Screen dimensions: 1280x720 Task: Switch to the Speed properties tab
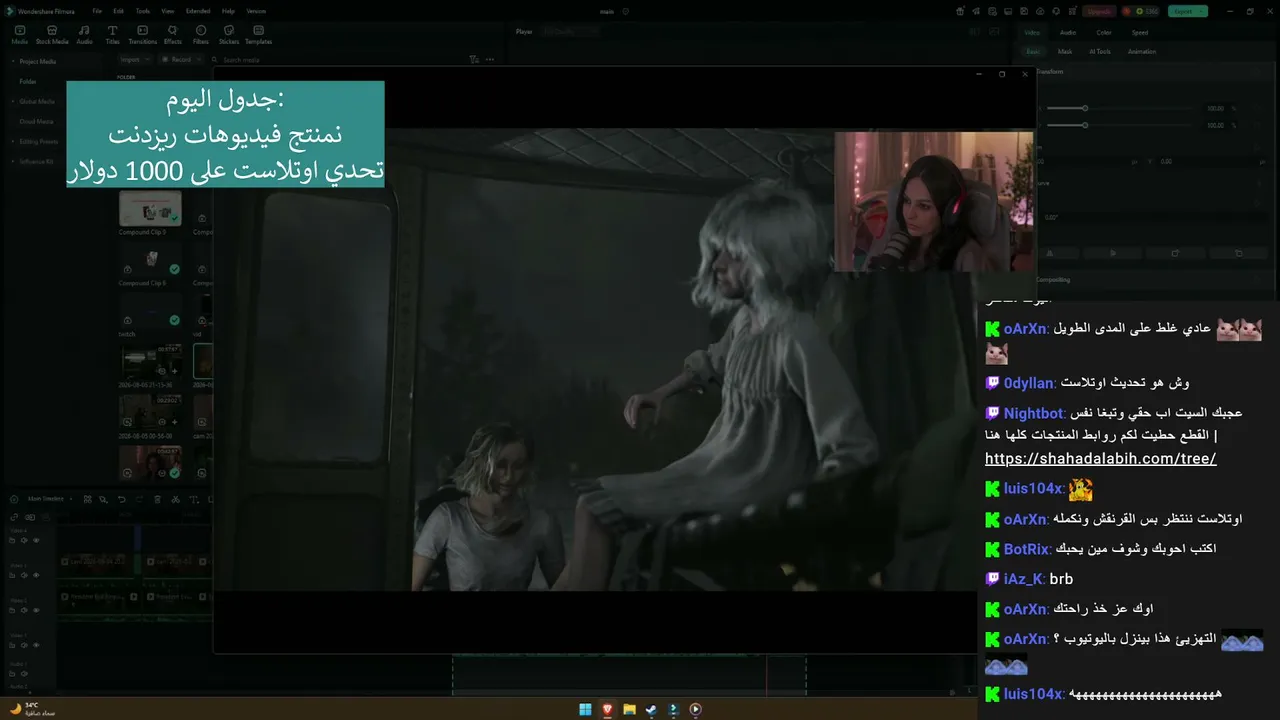pos(1140,32)
